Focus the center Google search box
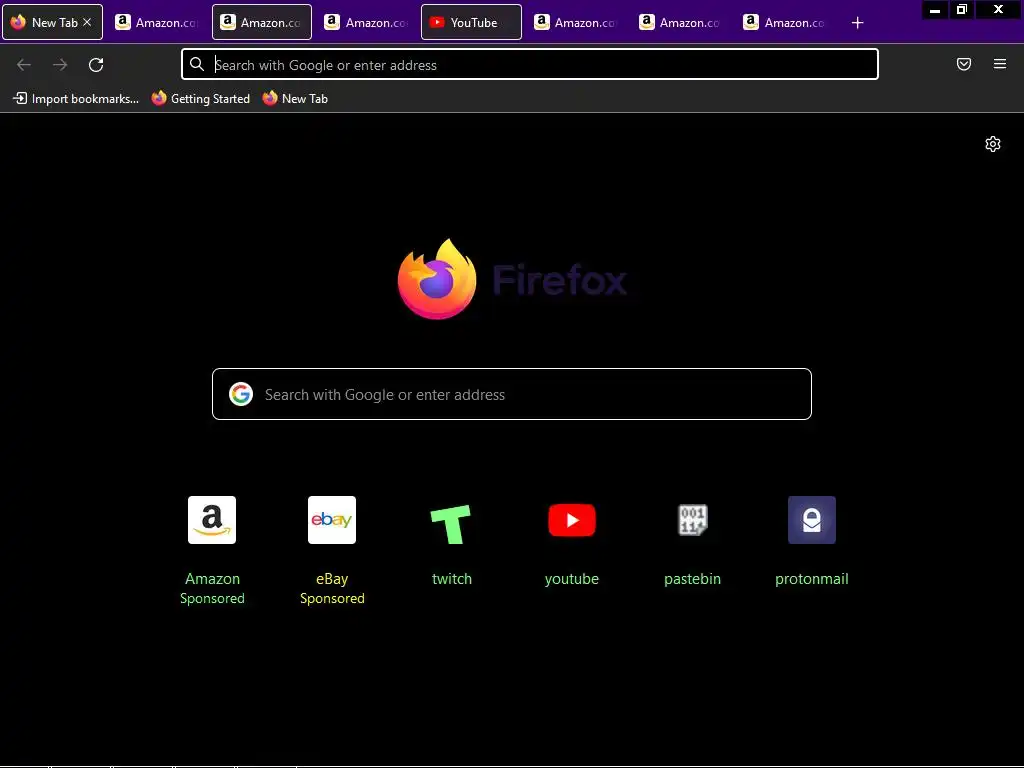 pos(512,394)
